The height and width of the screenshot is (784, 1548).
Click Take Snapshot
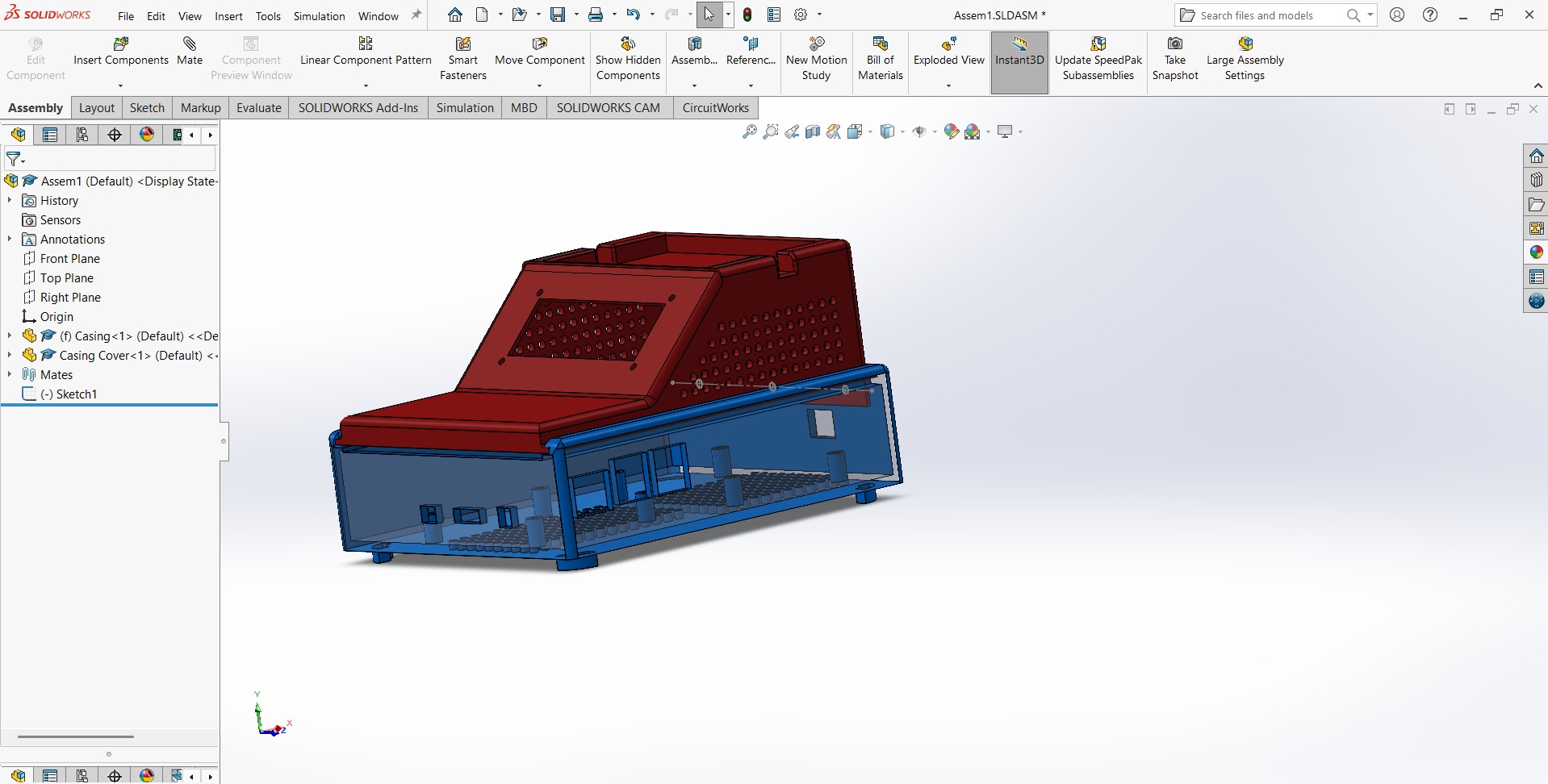click(x=1175, y=59)
